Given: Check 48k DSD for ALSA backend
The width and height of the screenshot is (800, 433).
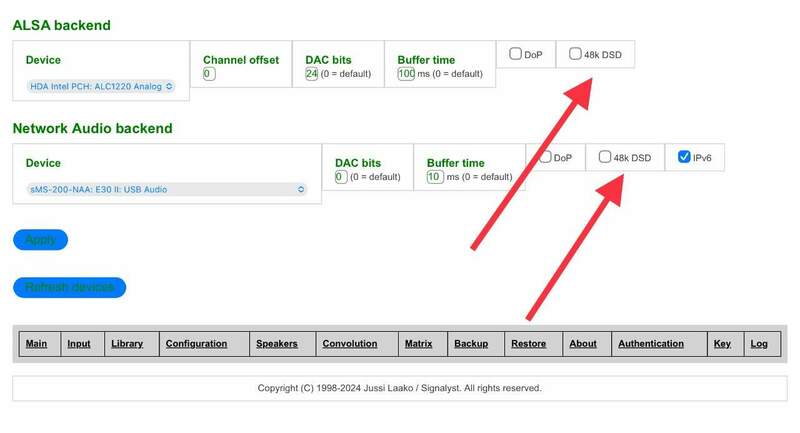Looking at the screenshot, I should coord(575,54).
